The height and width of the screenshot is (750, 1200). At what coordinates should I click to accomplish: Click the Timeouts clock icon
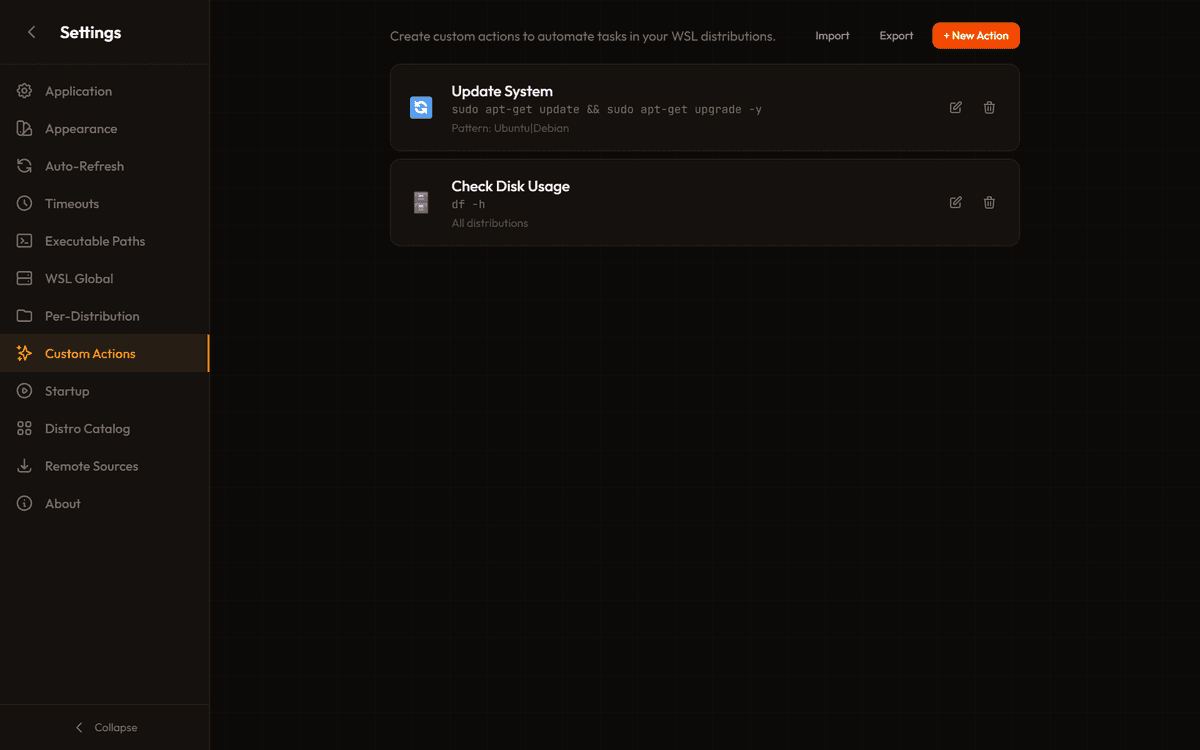coord(24,203)
